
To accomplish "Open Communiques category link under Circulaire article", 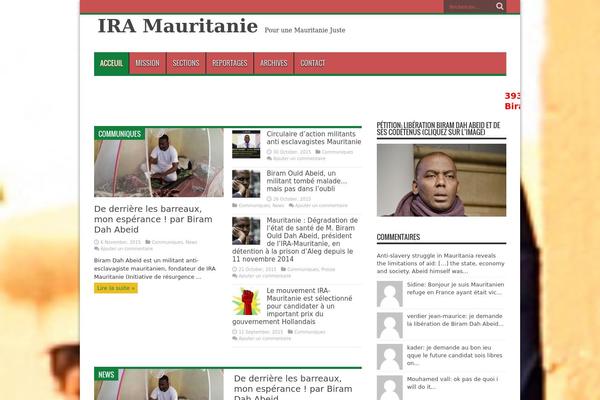I will click(337, 152).
